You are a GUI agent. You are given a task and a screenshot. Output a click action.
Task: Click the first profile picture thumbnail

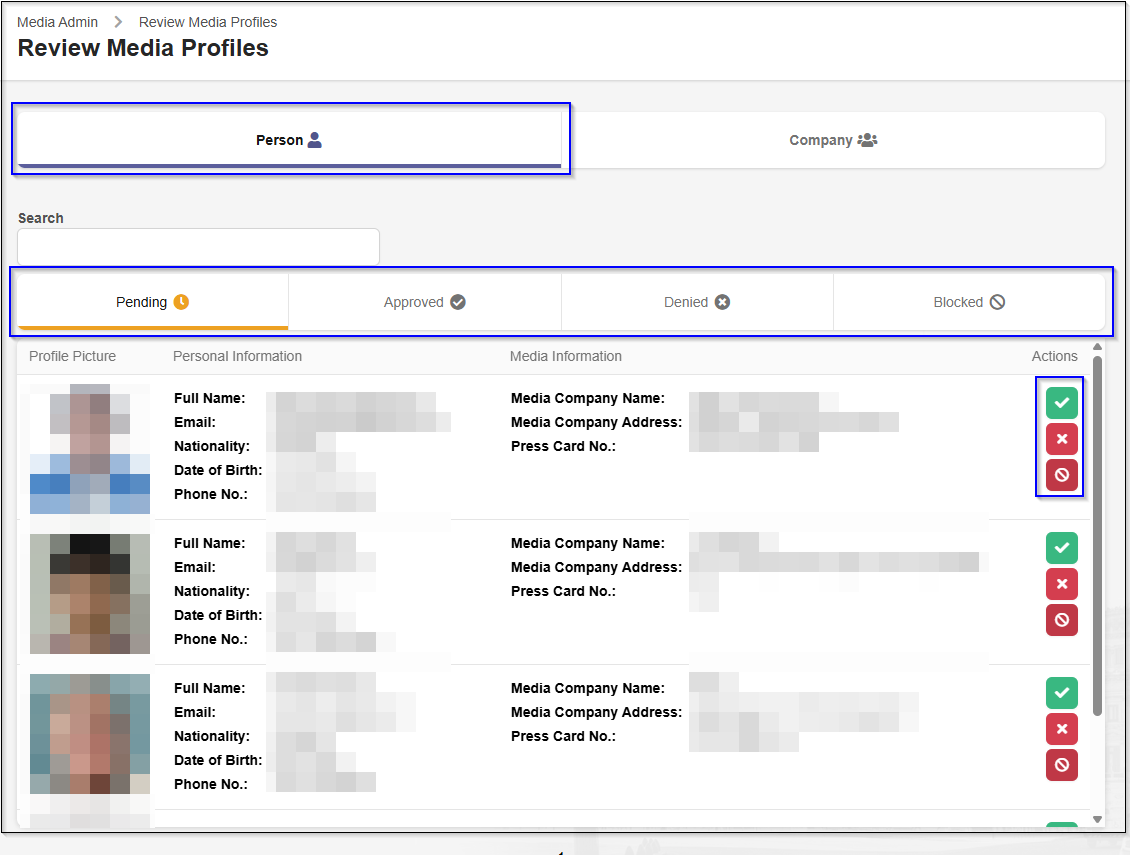pyautogui.click(x=90, y=448)
